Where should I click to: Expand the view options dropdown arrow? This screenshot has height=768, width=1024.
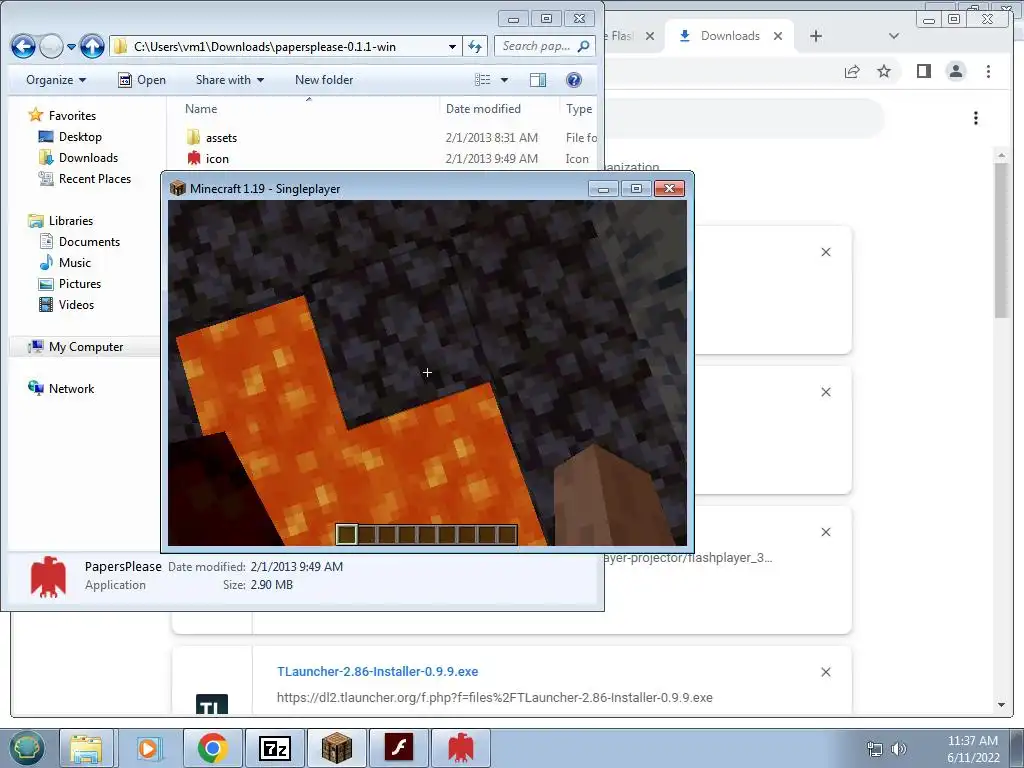pos(504,80)
